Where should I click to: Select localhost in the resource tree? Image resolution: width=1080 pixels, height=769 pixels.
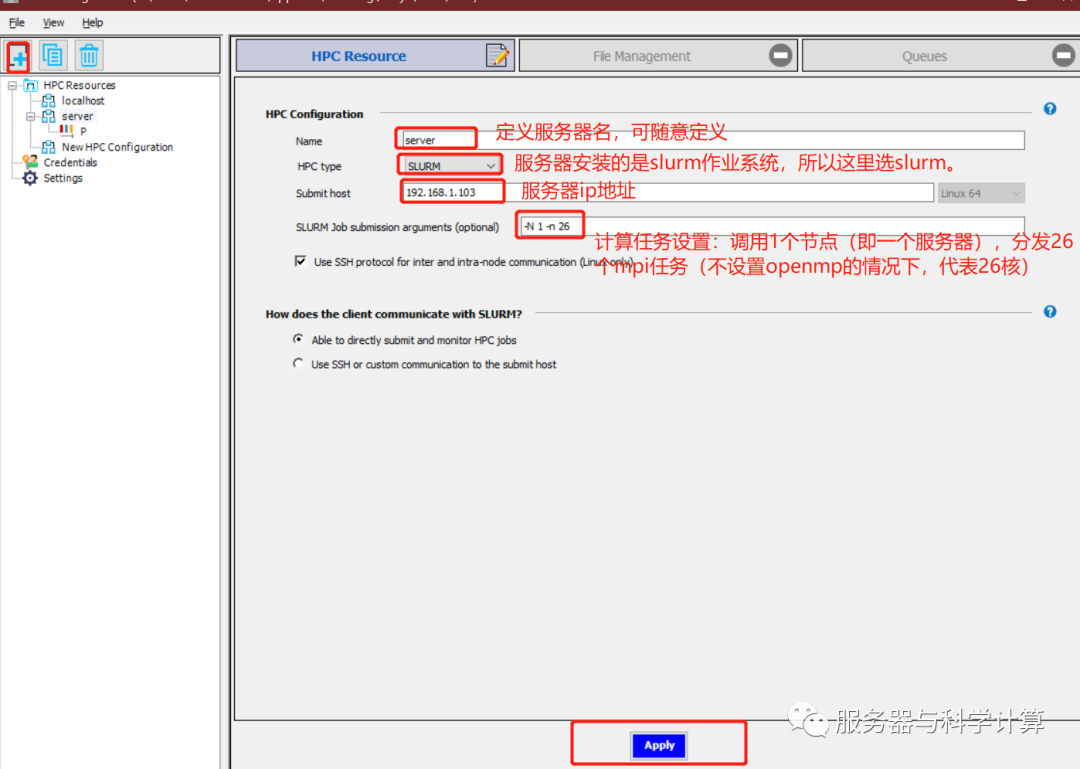(x=83, y=101)
